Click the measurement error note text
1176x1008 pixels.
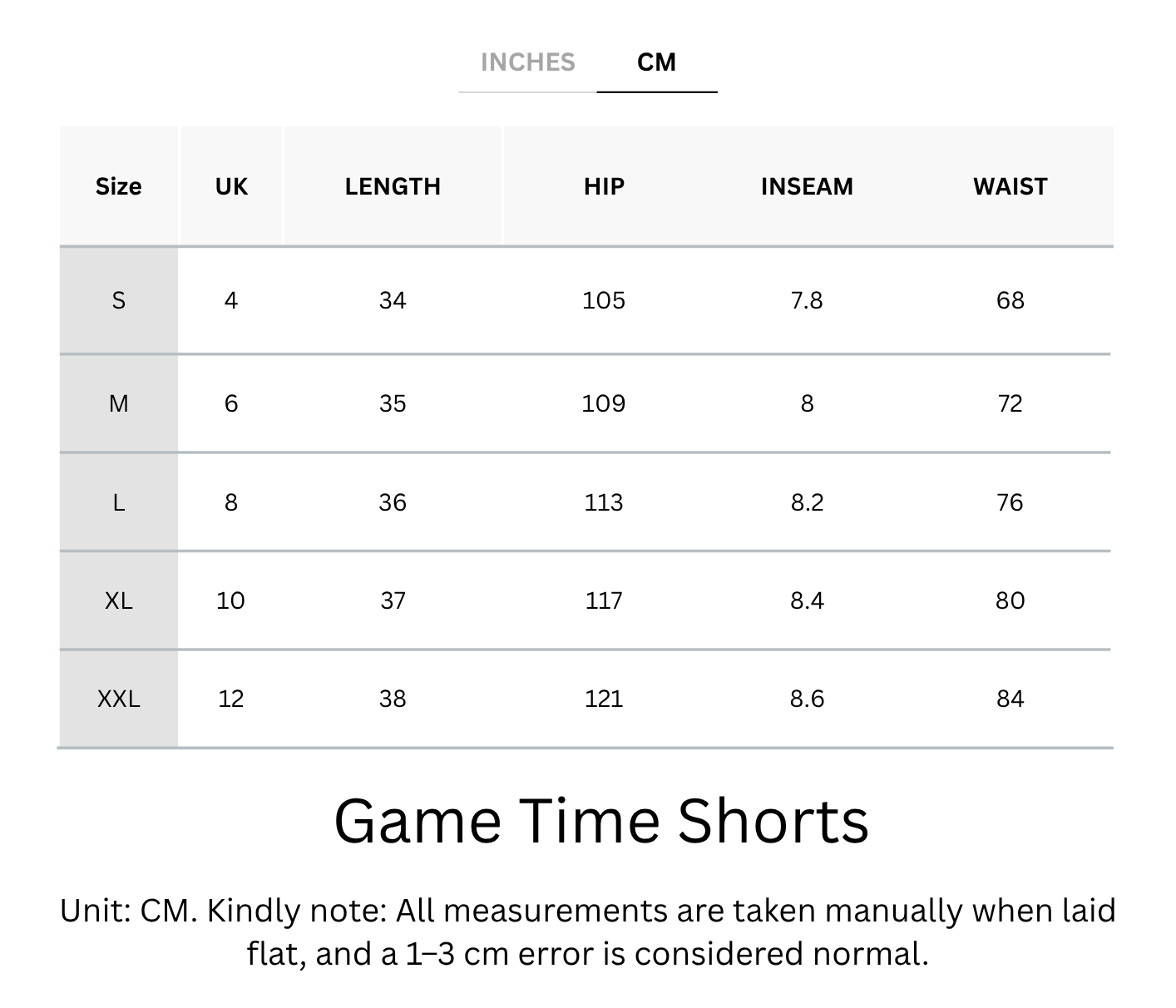(587, 932)
